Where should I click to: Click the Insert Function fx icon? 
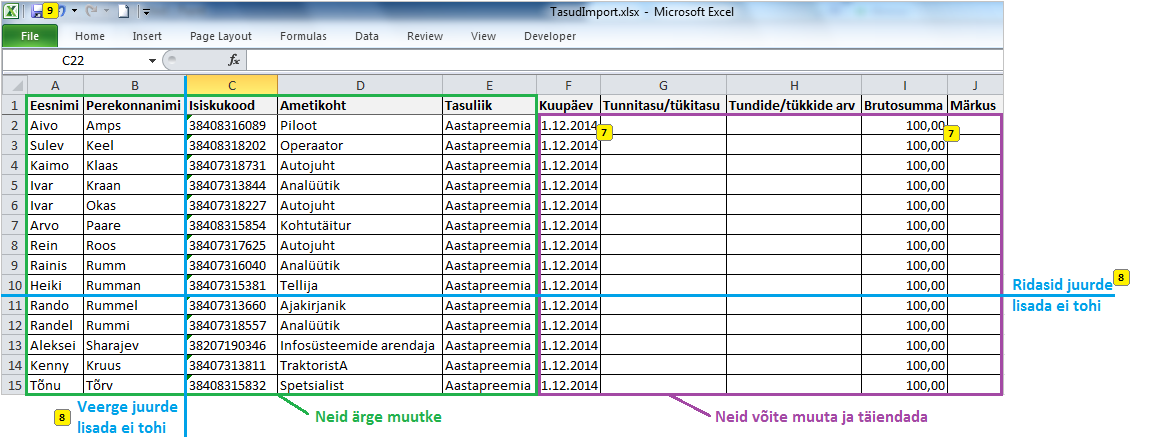(x=234, y=61)
